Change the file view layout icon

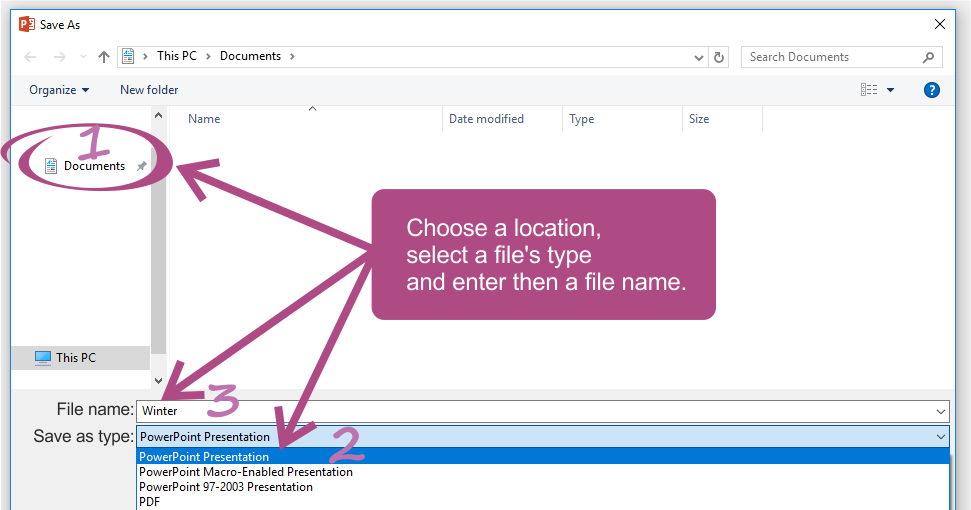coord(869,90)
